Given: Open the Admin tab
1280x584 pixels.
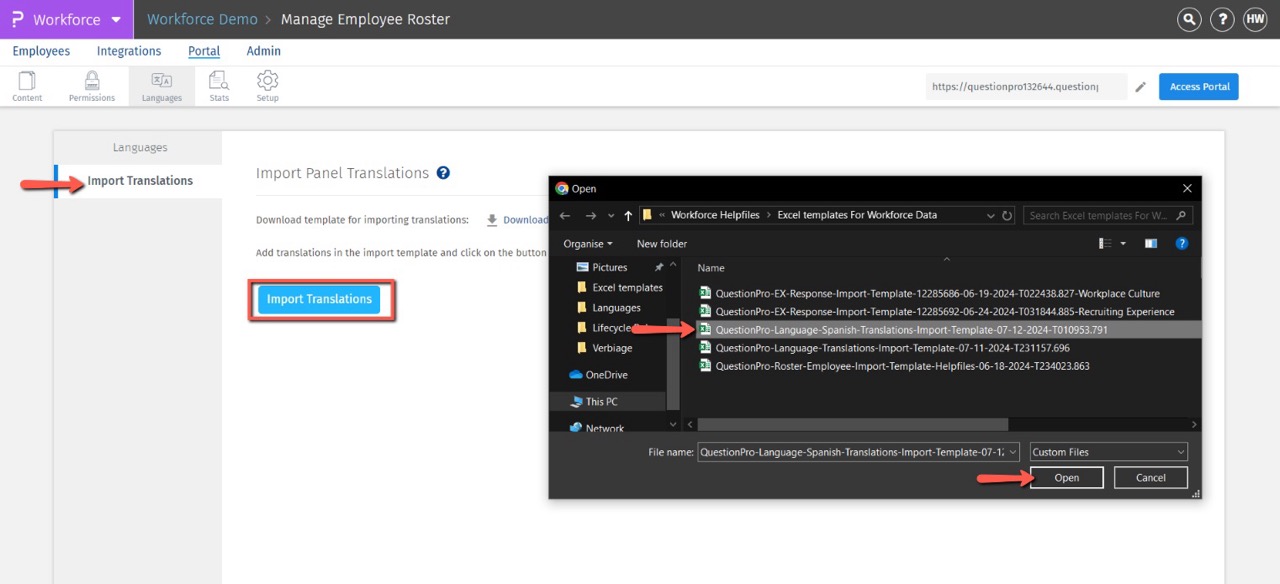Looking at the screenshot, I should pos(264,51).
